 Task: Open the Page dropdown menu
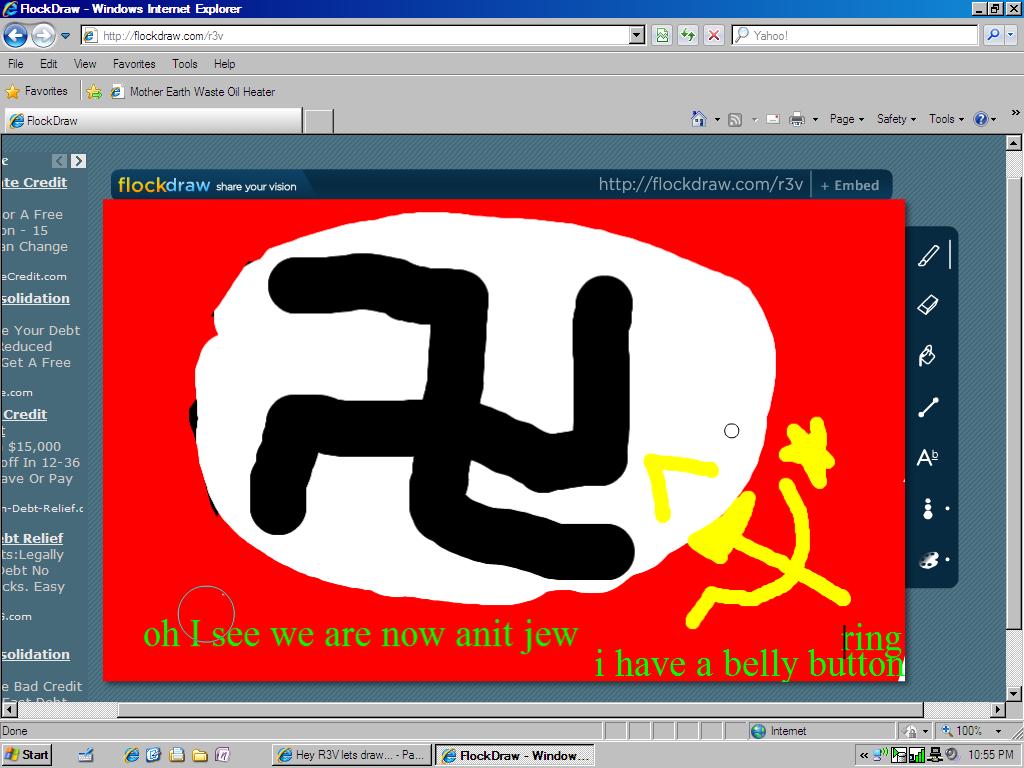(847, 119)
